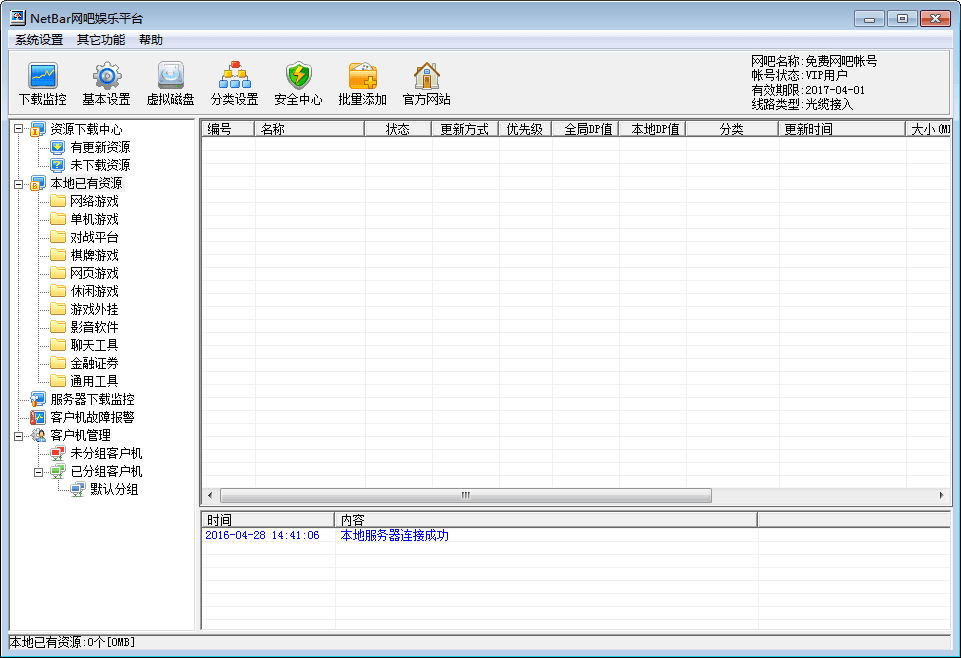
Task: Click the 基本设置 gear icon
Action: 106,84
